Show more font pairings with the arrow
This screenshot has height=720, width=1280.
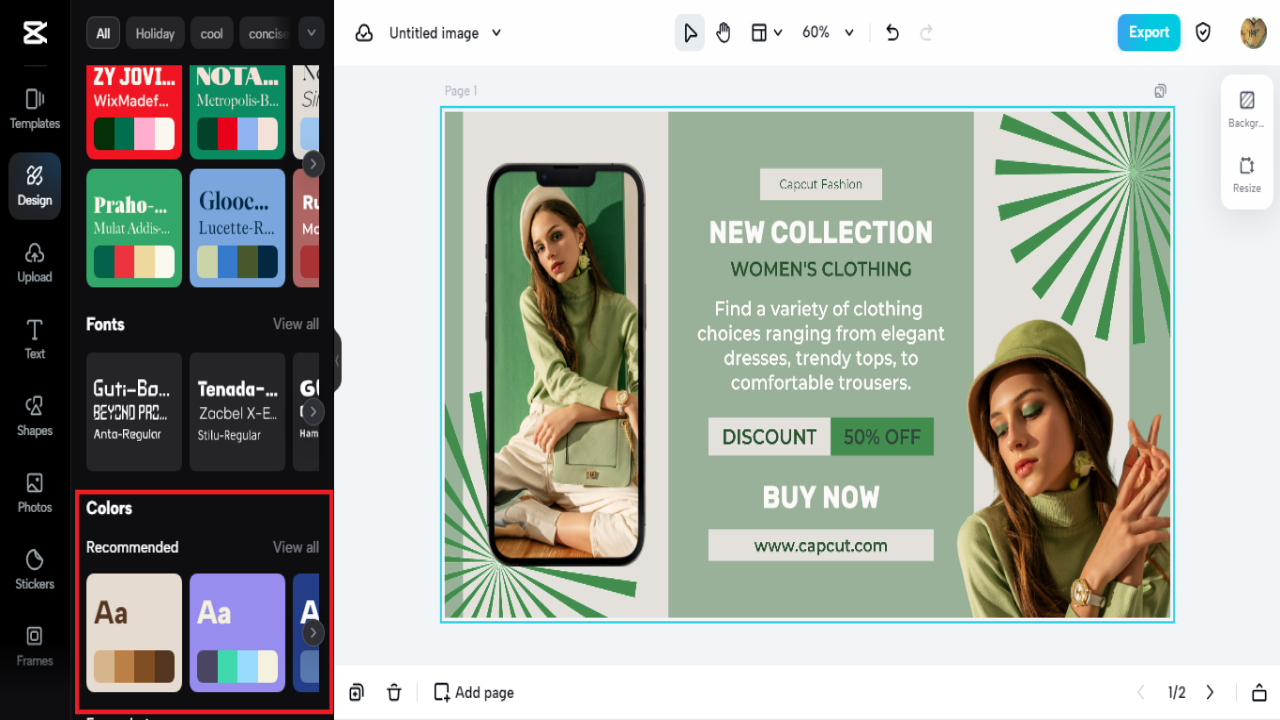313,411
